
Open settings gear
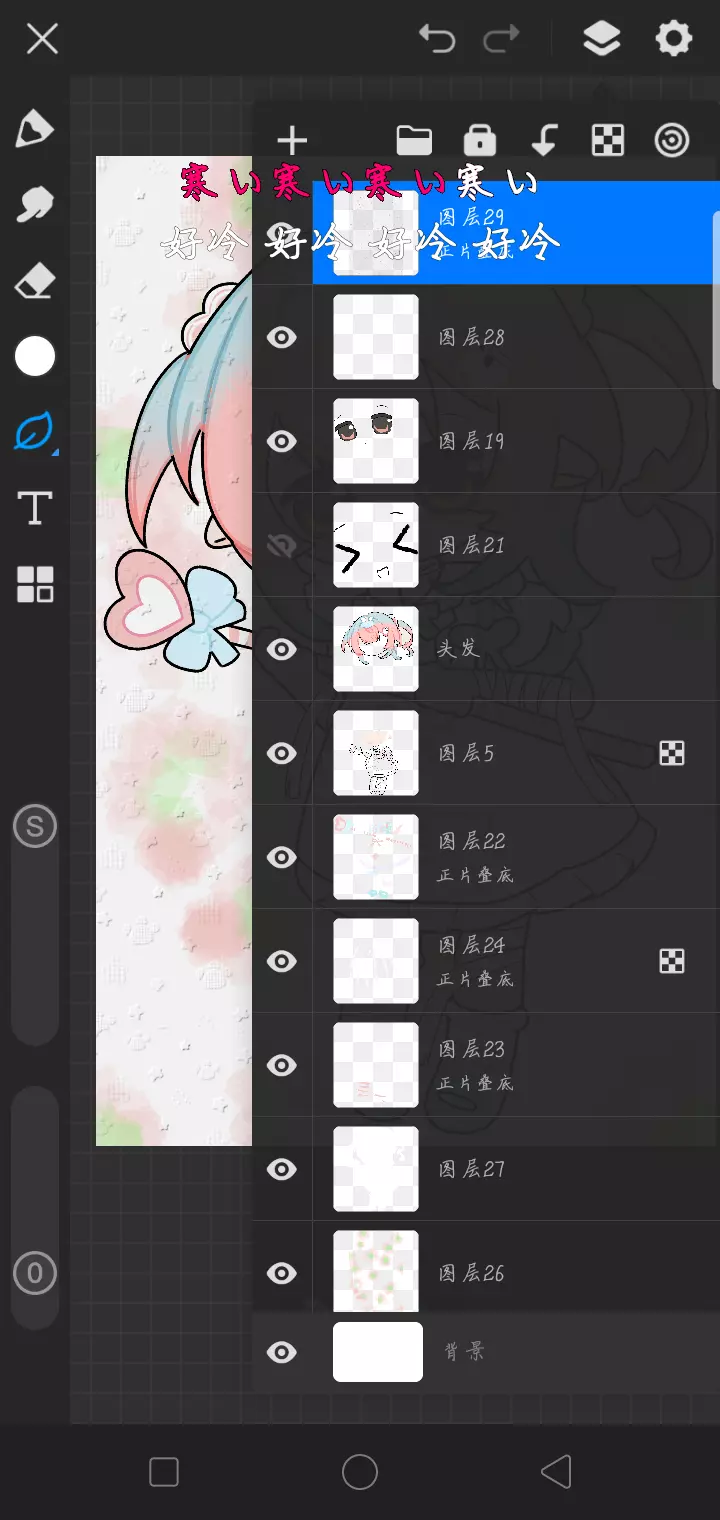coord(673,39)
